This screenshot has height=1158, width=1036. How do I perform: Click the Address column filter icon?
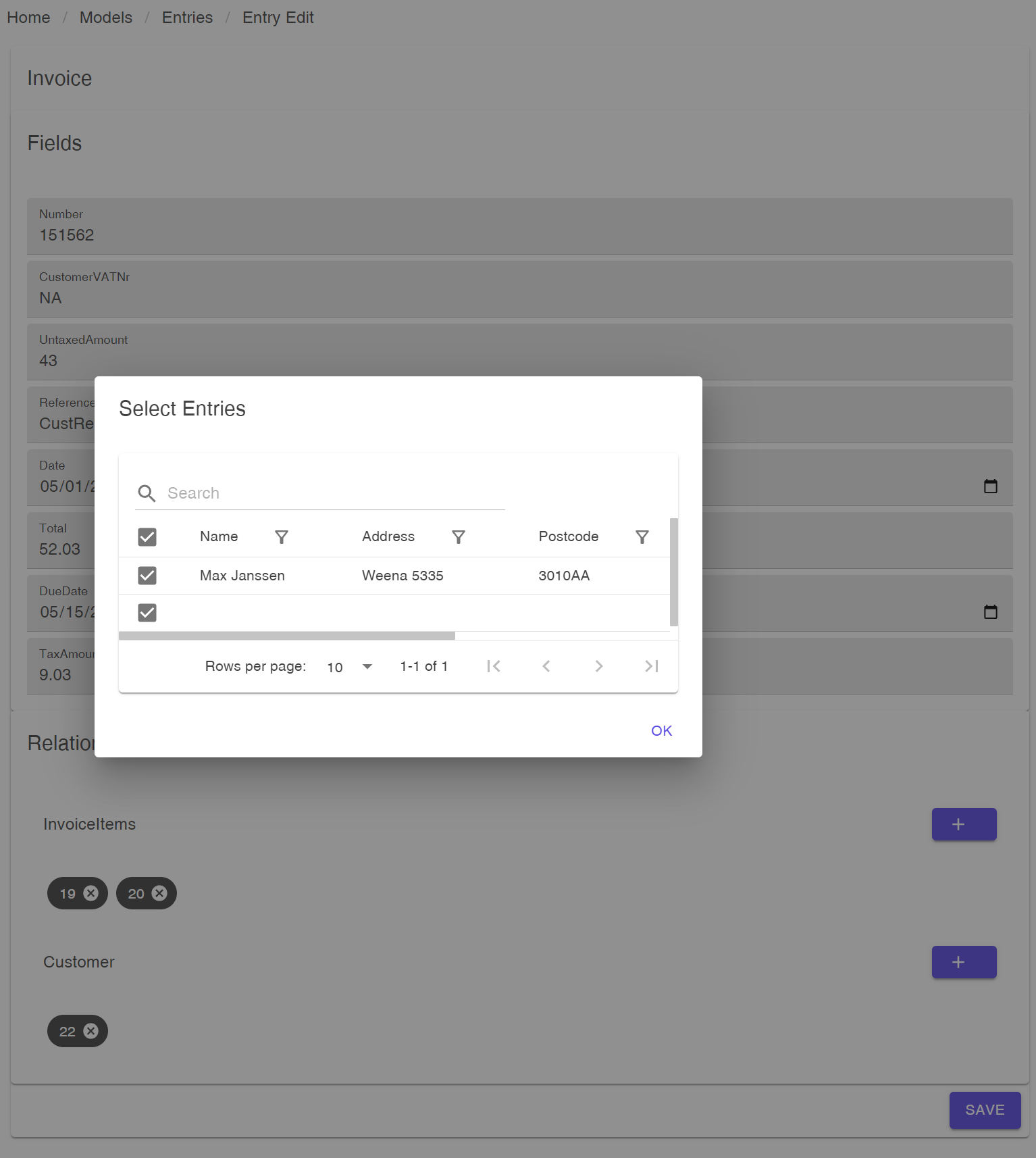click(459, 537)
